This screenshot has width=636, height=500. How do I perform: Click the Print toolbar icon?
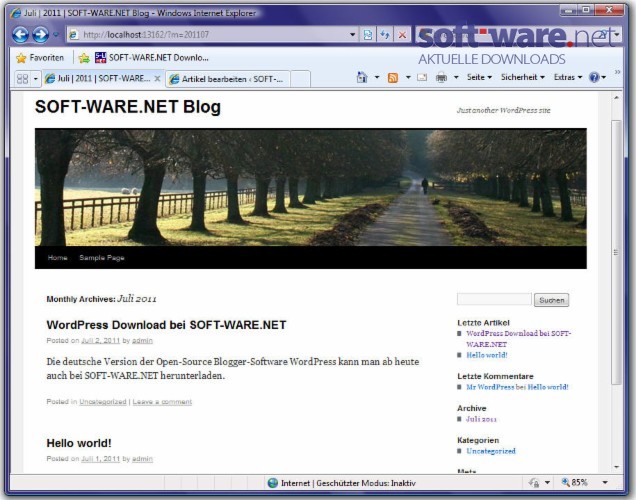[x=441, y=77]
